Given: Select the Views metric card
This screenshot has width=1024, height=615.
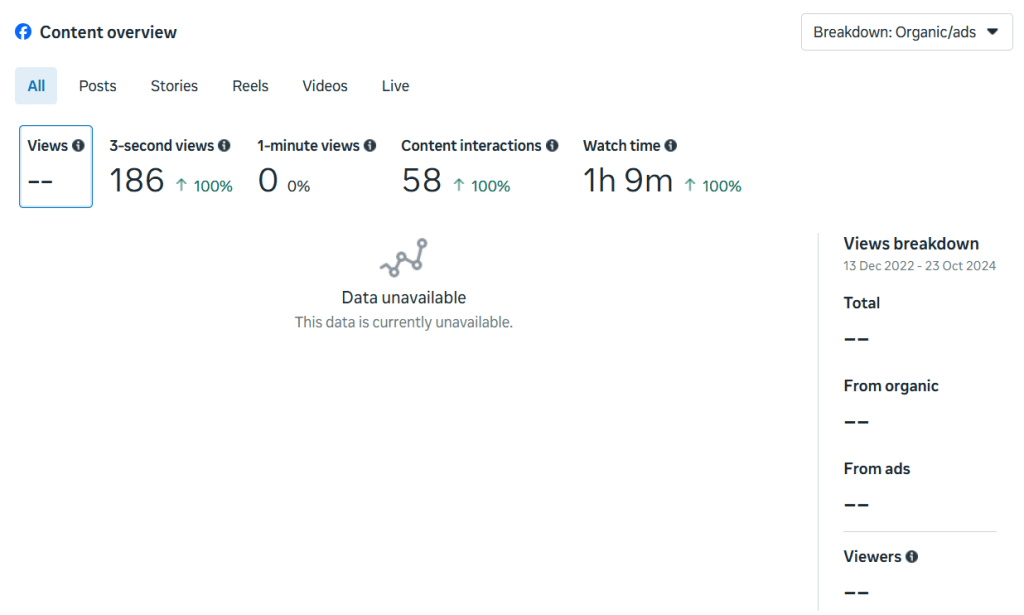Looking at the screenshot, I should click(56, 167).
